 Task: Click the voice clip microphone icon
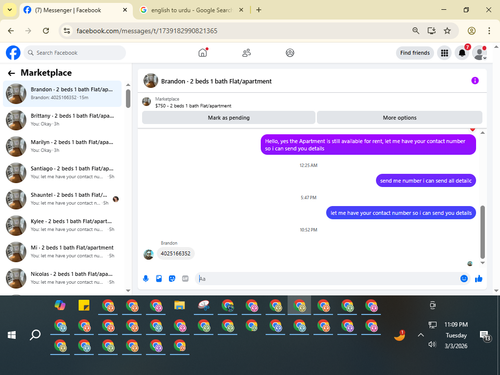146,278
